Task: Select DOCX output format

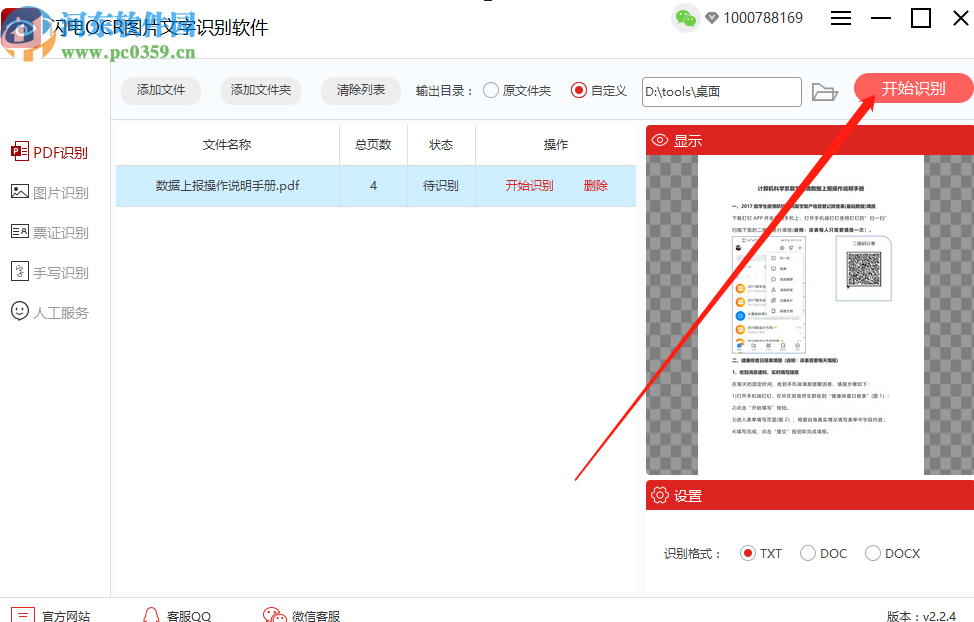Action: coord(875,552)
